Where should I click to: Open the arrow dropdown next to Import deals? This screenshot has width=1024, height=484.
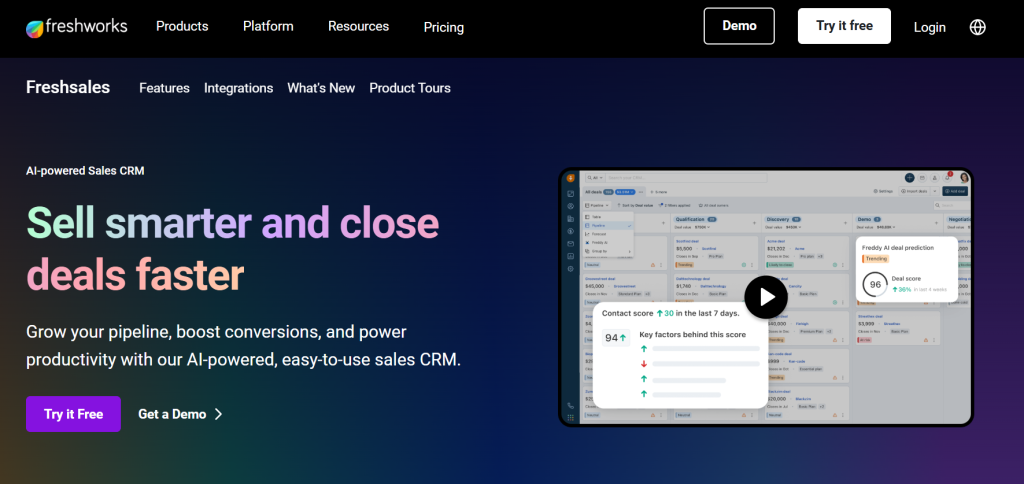point(935,191)
